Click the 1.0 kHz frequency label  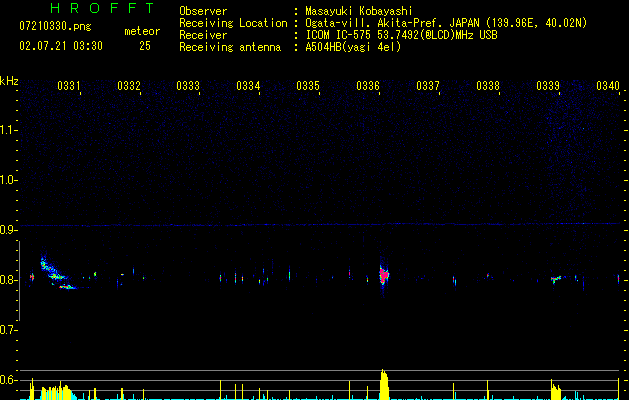tap(8, 180)
